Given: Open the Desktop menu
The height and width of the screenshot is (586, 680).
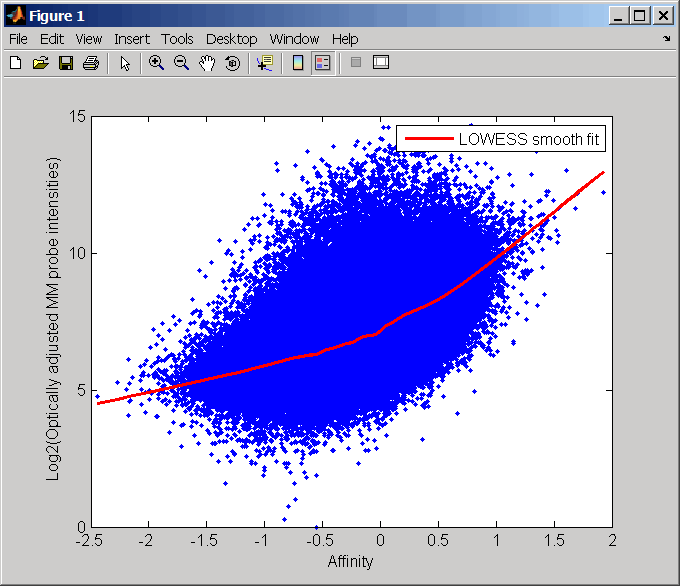Looking at the screenshot, I should click(232, 39).
